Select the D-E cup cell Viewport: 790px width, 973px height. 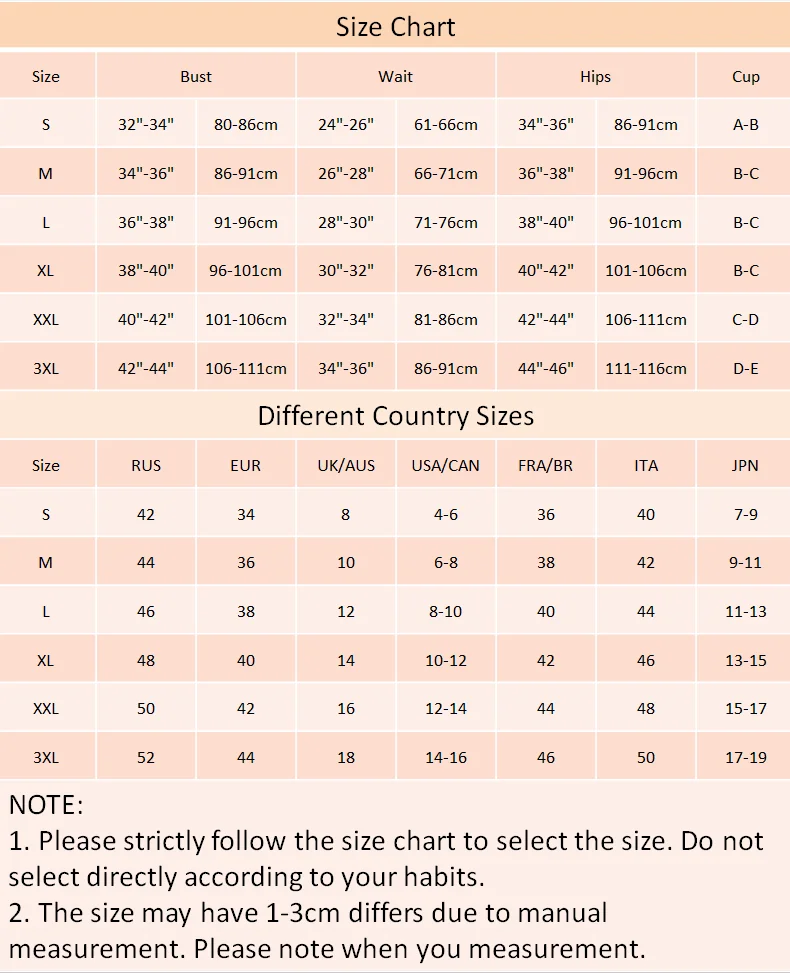[x=745, y=369]
